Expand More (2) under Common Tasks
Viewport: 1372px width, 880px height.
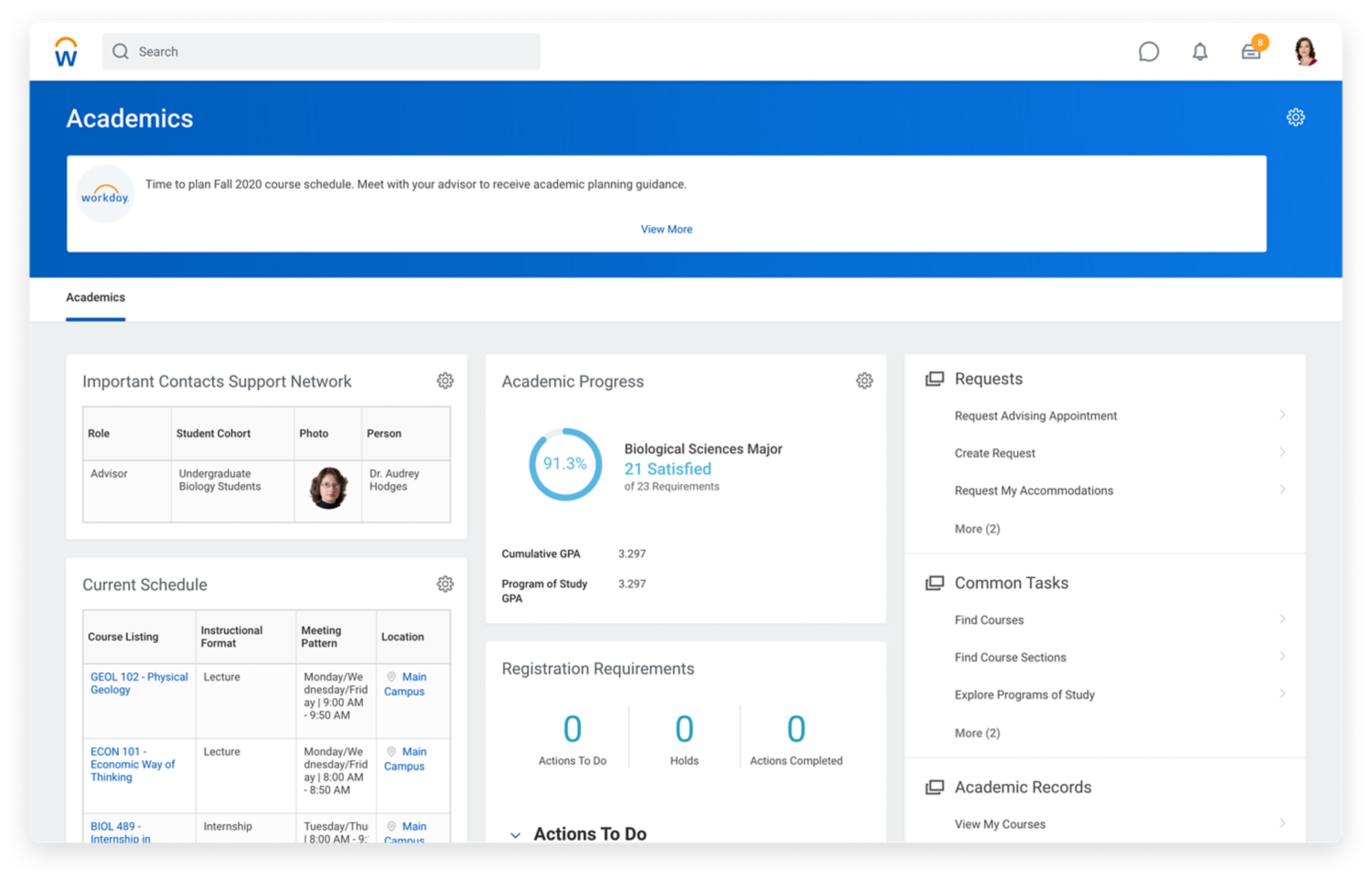977,733
